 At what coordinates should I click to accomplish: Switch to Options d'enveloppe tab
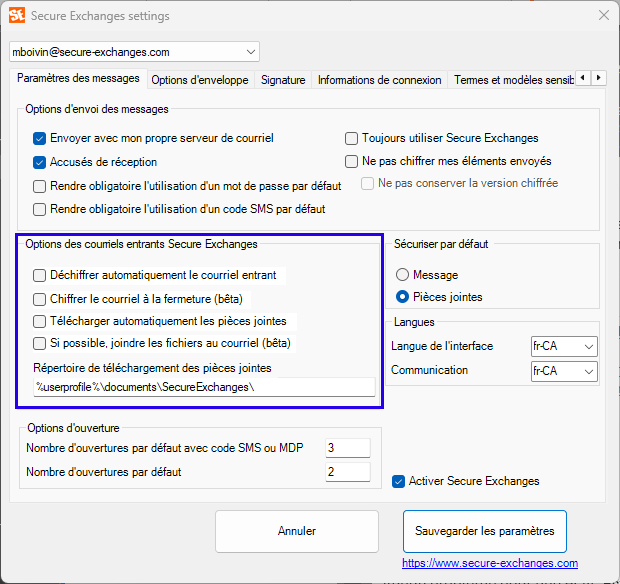coord(200,80)
